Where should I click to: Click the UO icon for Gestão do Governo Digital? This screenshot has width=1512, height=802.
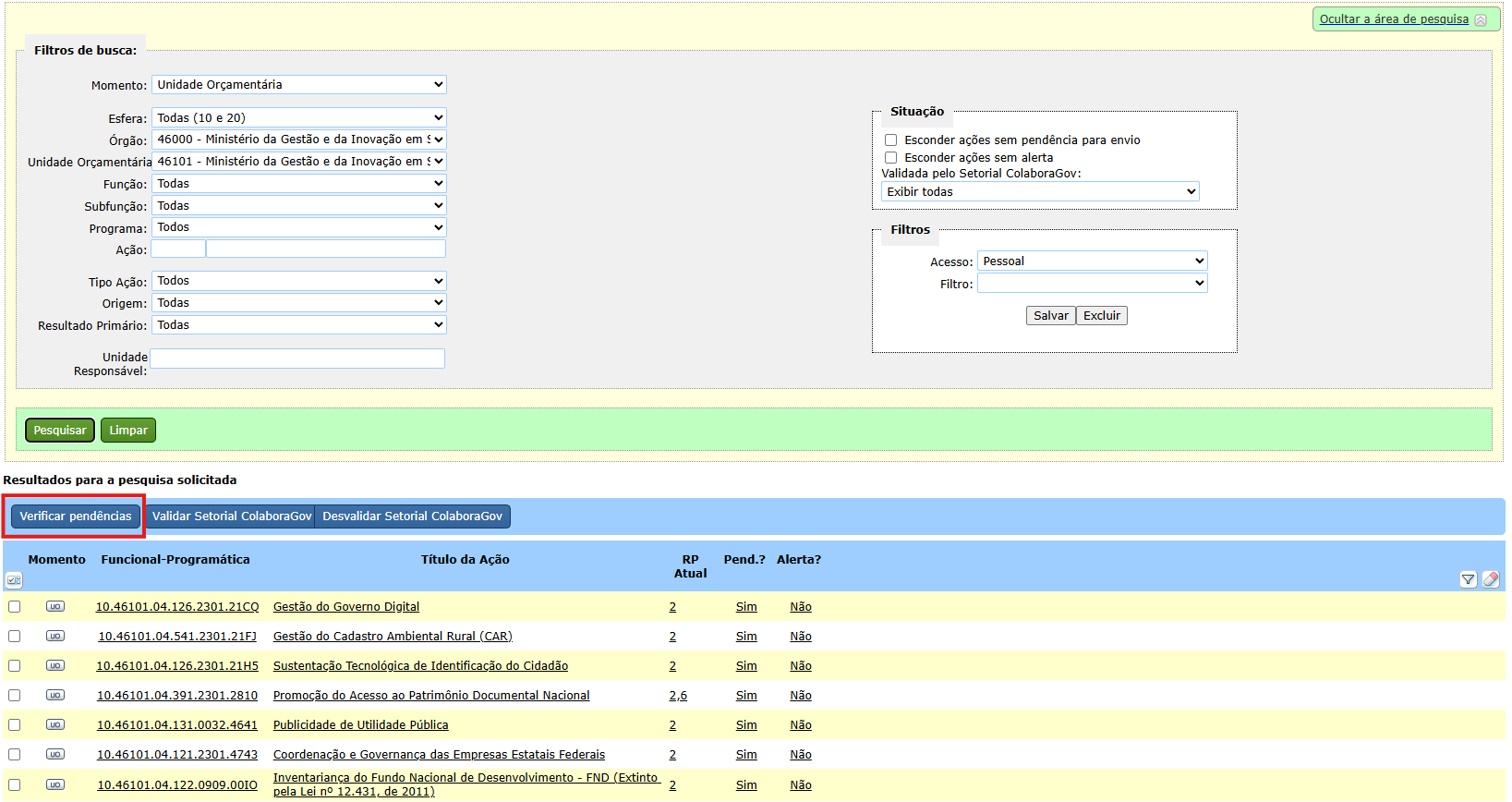click(55, 607)
